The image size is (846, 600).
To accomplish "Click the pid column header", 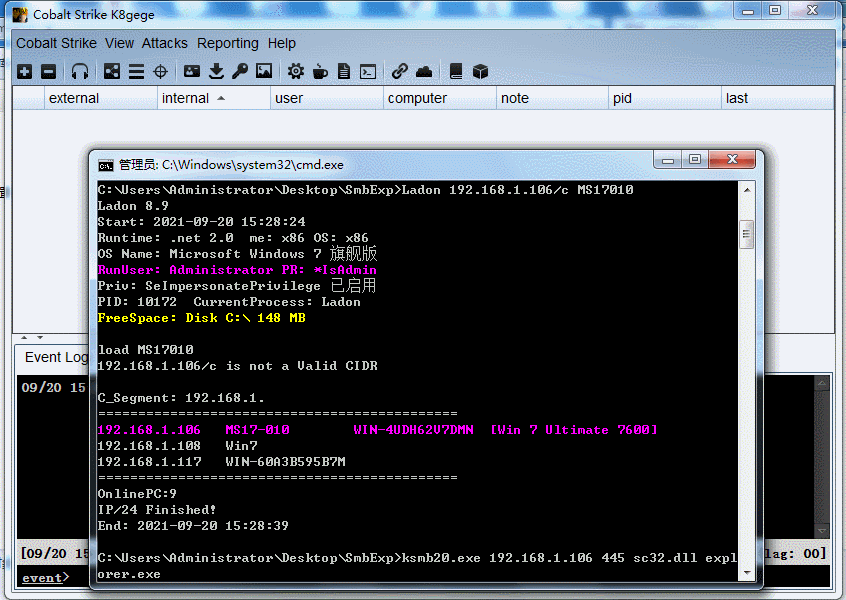I will point(623,98).
